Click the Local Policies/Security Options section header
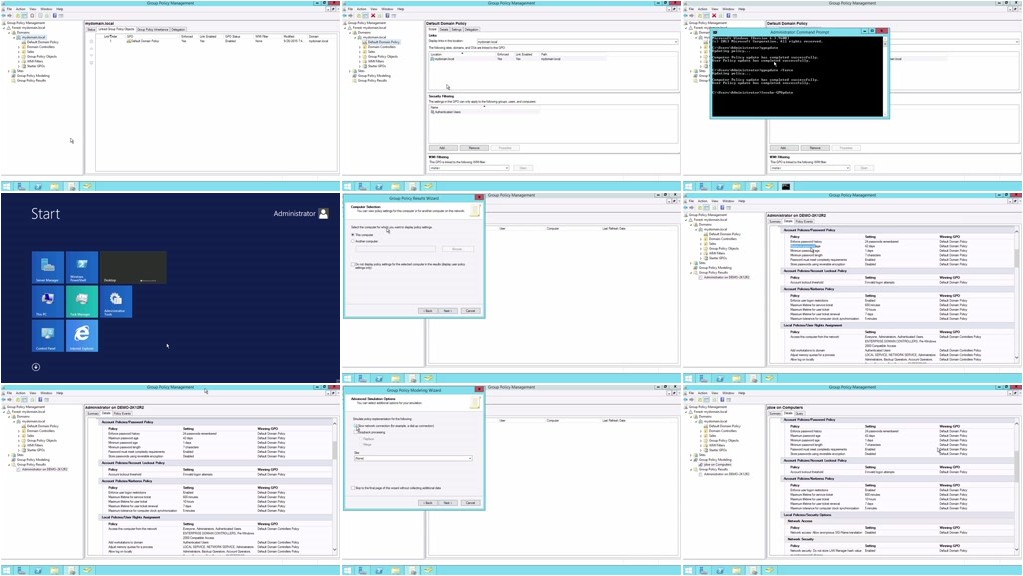1023x576 pixels. pyautogui.click(x=897, y=515)
